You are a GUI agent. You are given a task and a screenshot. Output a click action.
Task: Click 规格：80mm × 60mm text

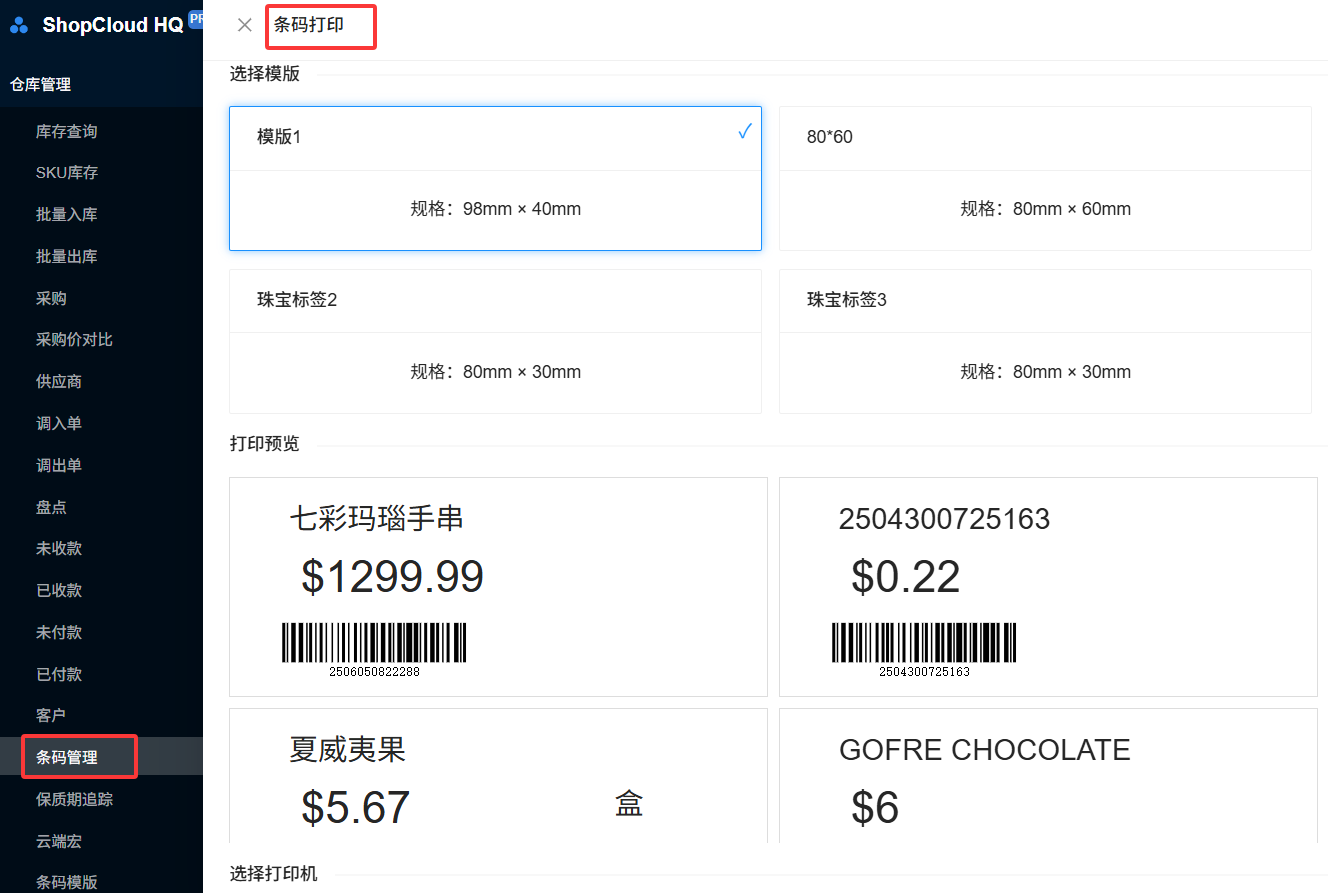click(x=1046, y=209)
